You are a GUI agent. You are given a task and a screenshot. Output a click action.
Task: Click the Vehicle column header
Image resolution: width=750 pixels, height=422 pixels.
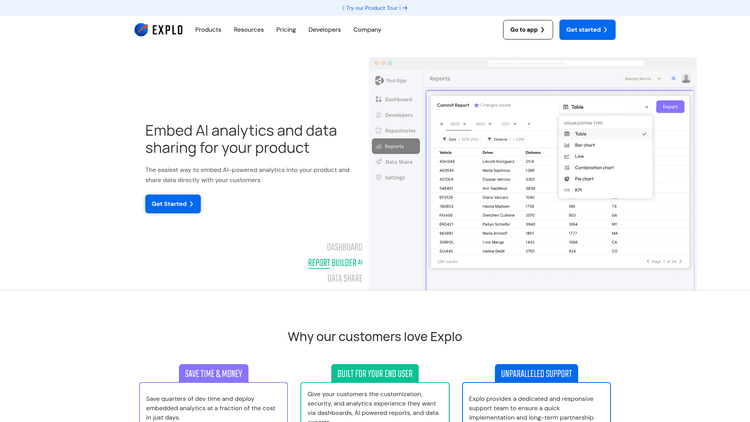pos(445,153)
